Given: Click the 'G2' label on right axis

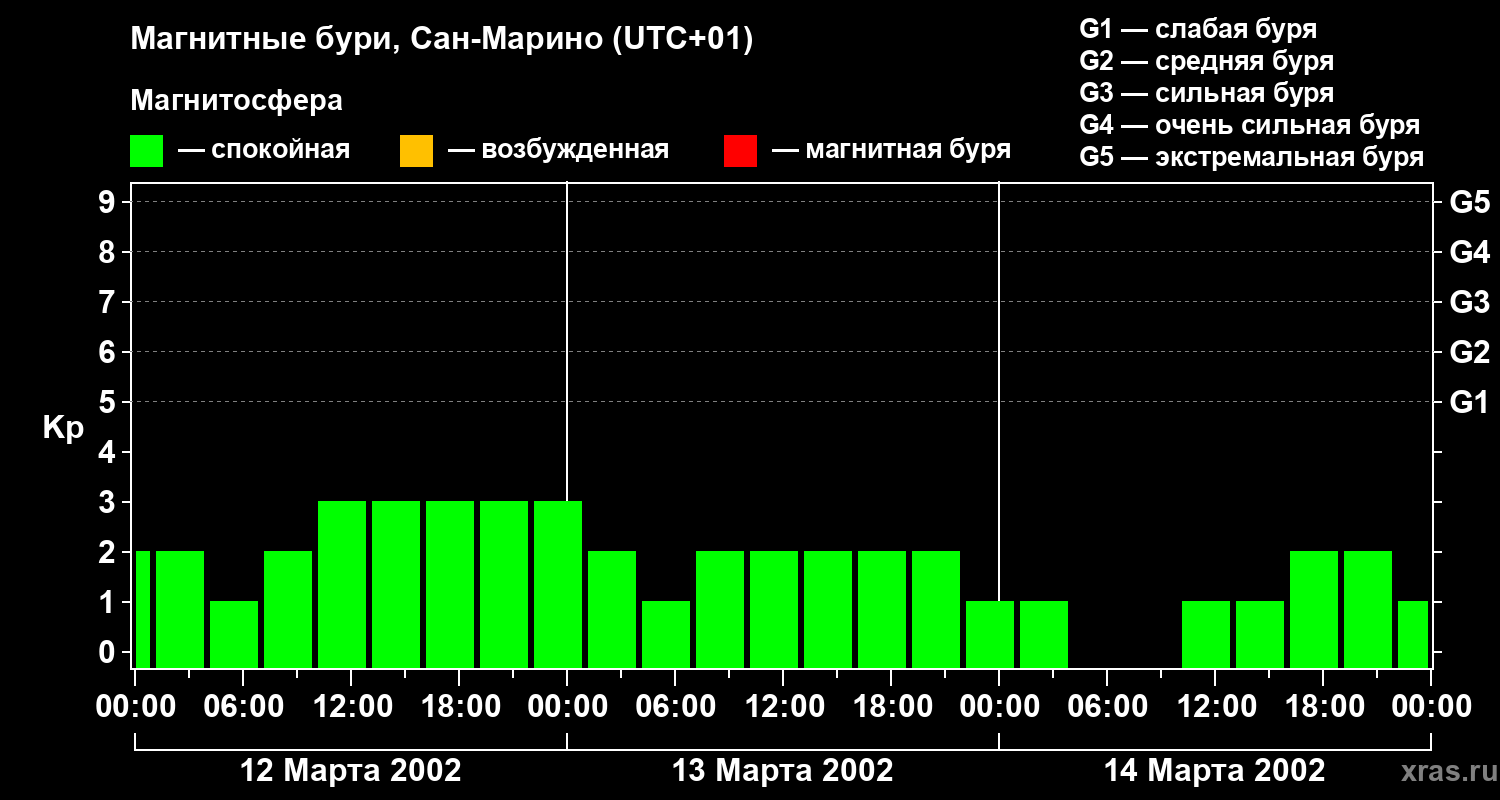Looking at the screenshot, I should click(1469, 352).
